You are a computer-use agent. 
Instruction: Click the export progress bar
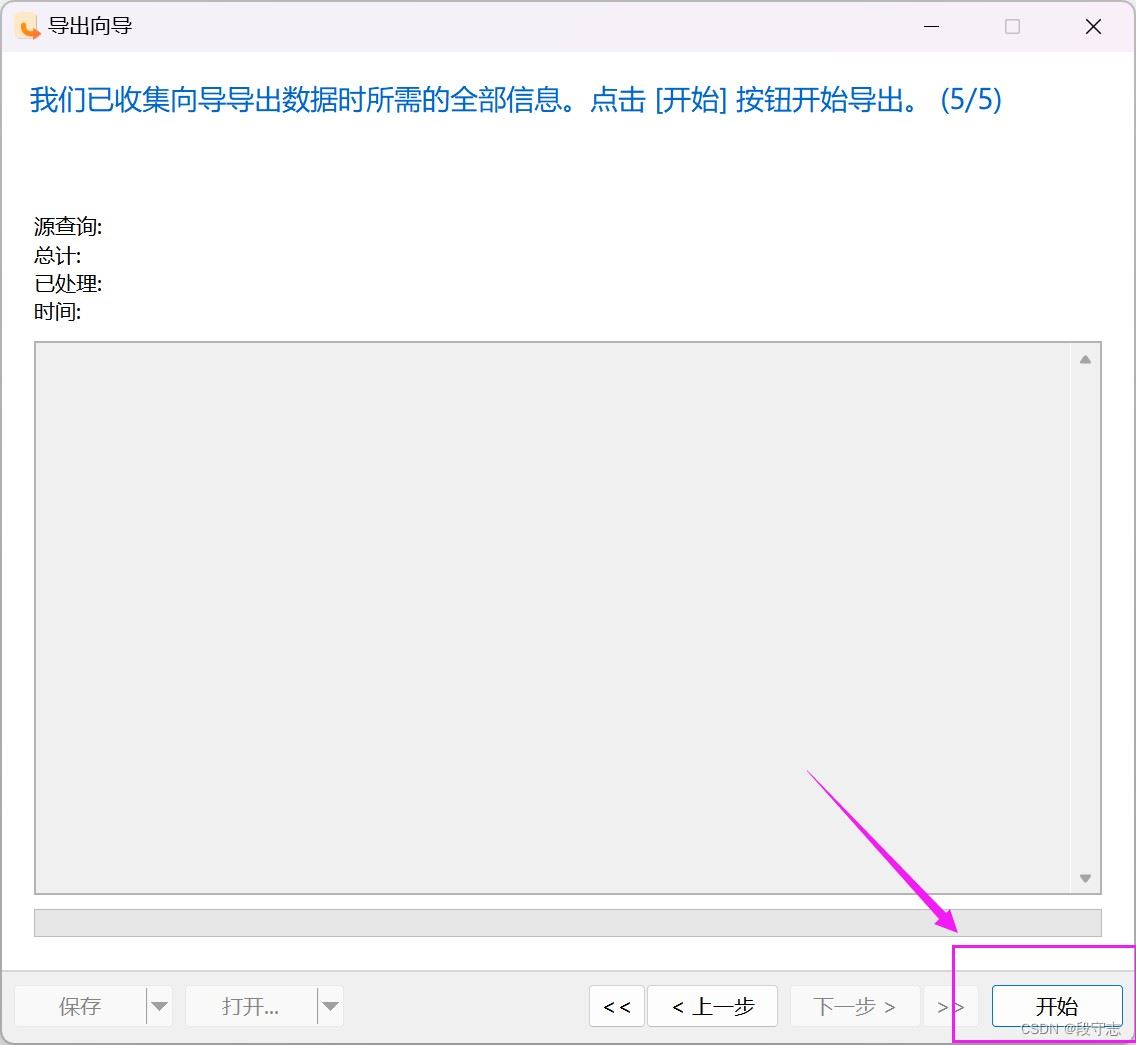(x=568, y=923)
